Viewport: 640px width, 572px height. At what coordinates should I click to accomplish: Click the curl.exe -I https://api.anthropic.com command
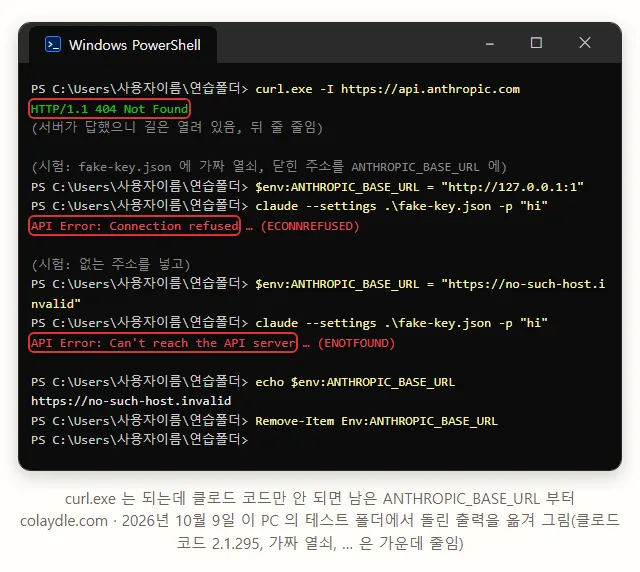click(x=387, y=89)
